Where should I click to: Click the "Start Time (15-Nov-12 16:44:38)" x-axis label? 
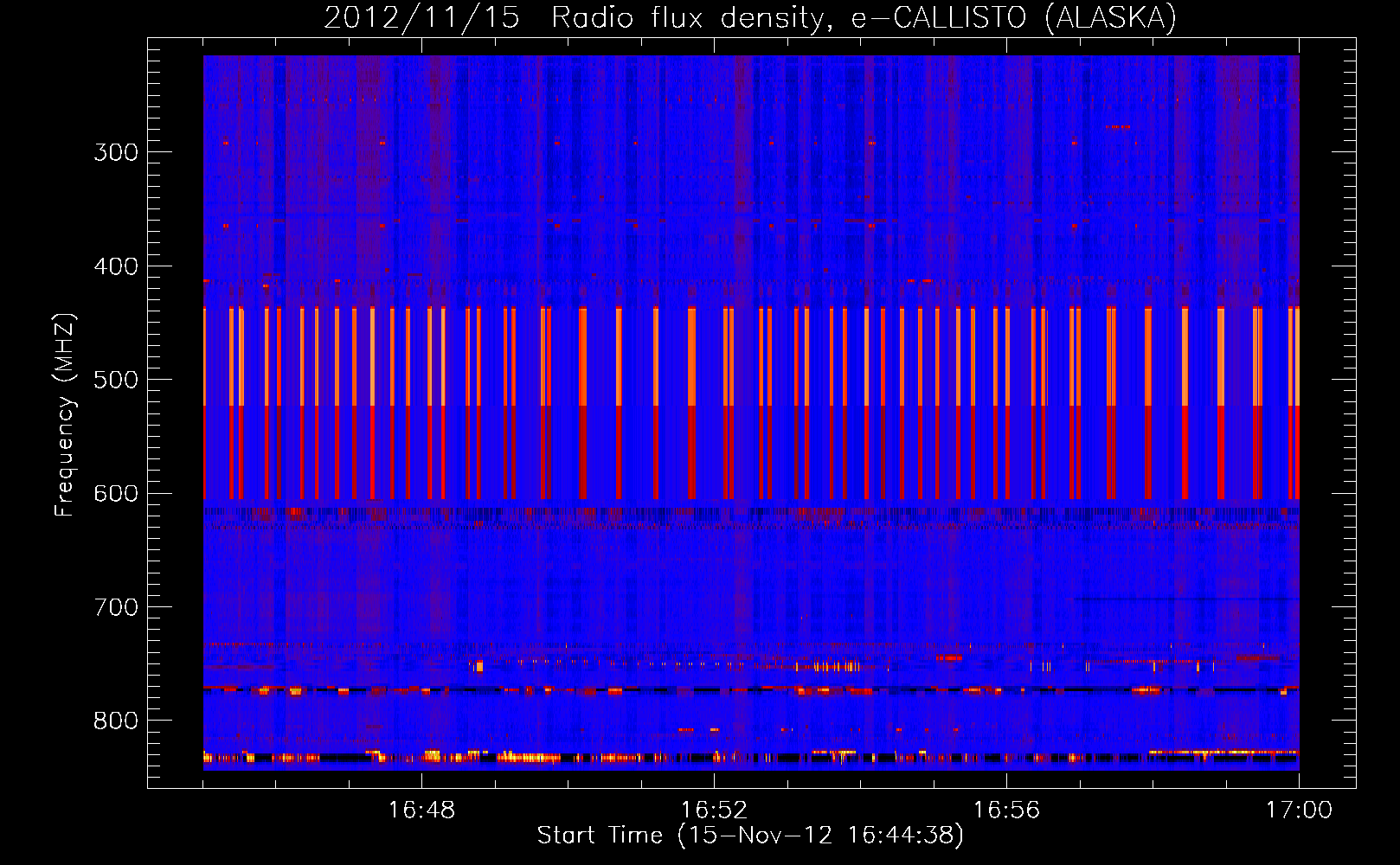[750, 836]
